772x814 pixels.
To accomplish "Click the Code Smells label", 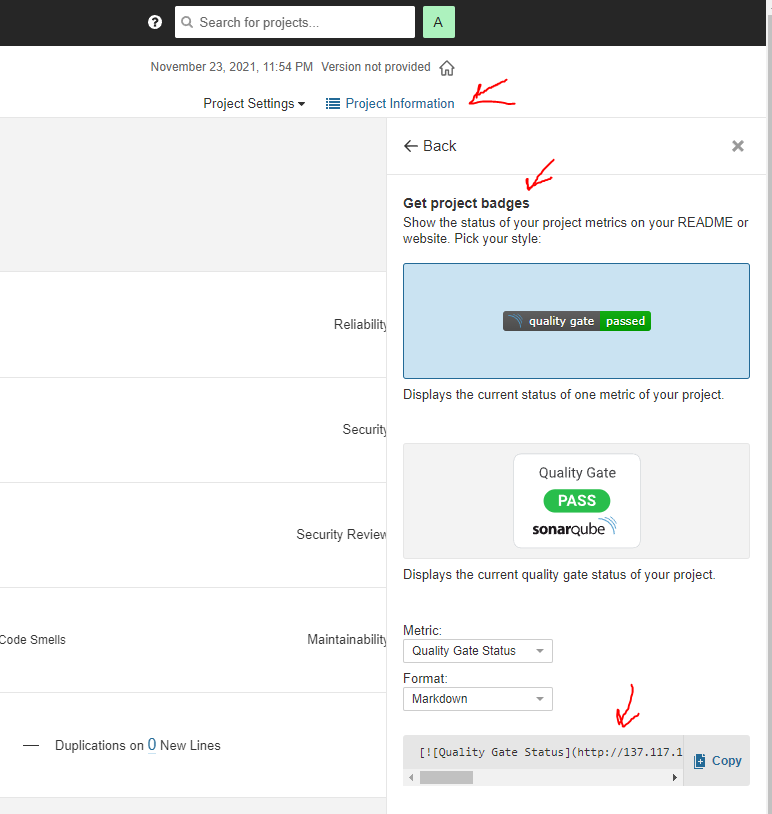I will 33,640.
